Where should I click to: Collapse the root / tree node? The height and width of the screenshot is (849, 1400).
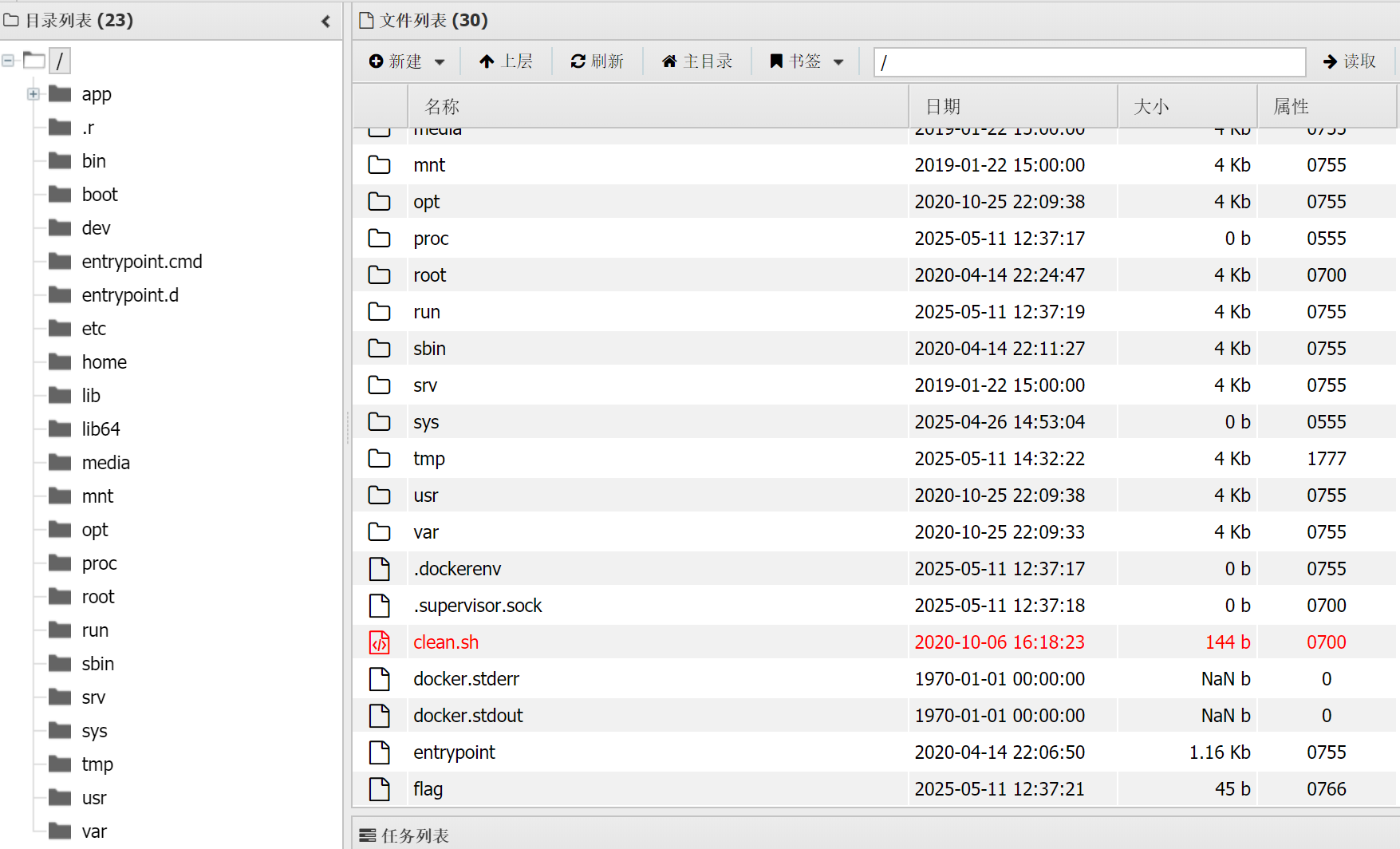point(8,61)
